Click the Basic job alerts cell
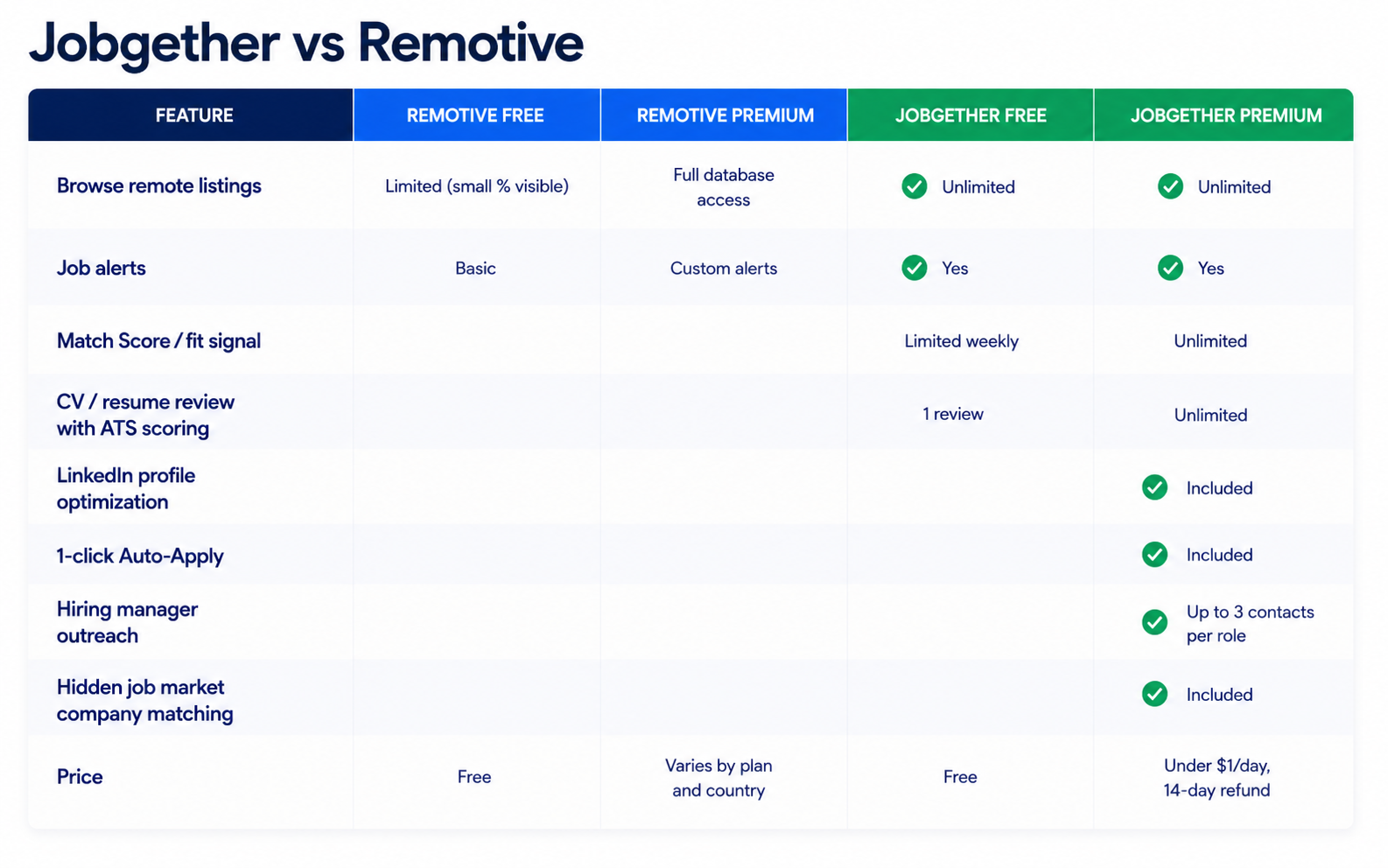 coord(475,268)
